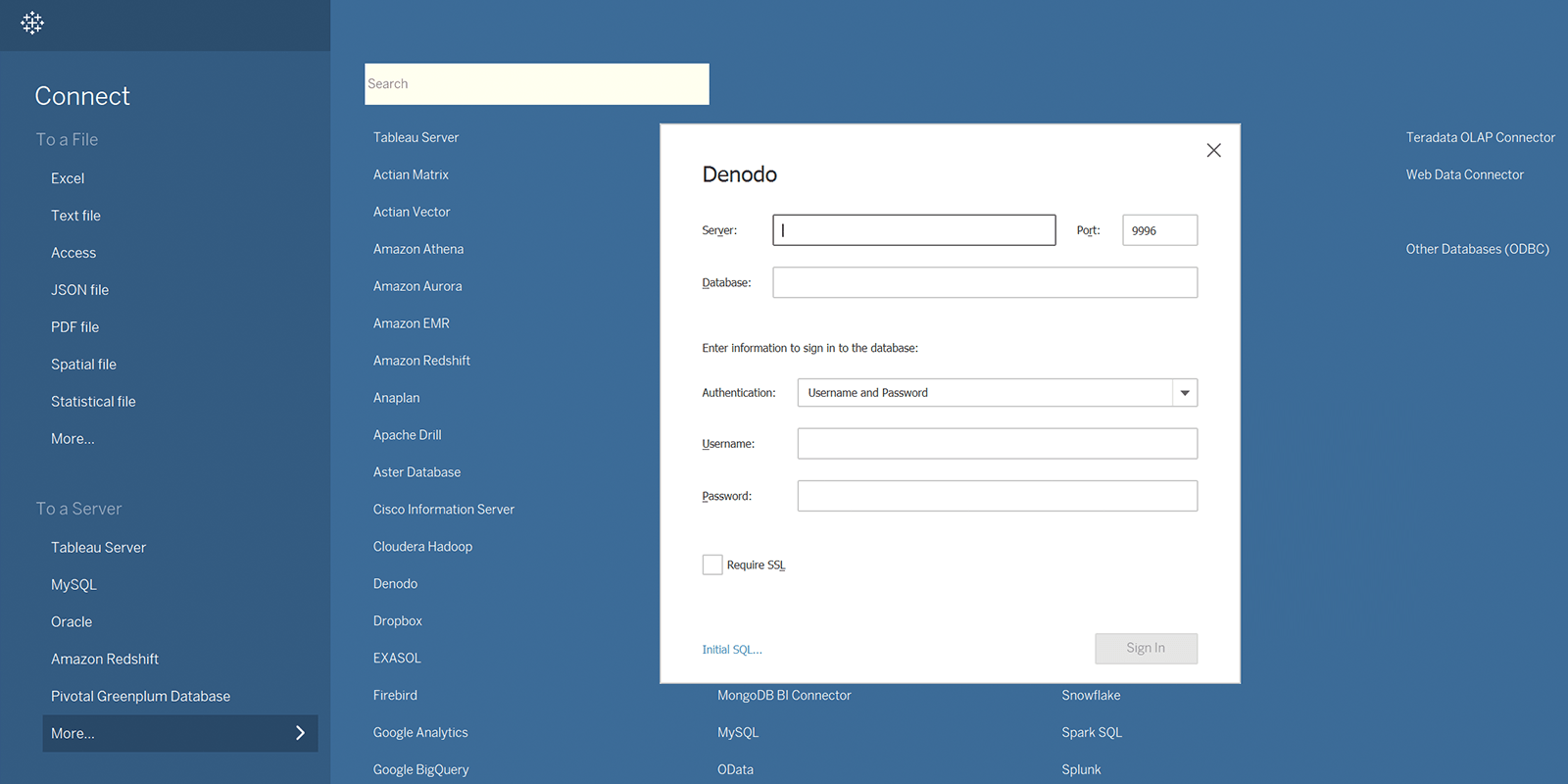Choose Excel under To a File
The width and height of the screenshot is (1568, 784).
click(x=68, y=178)
